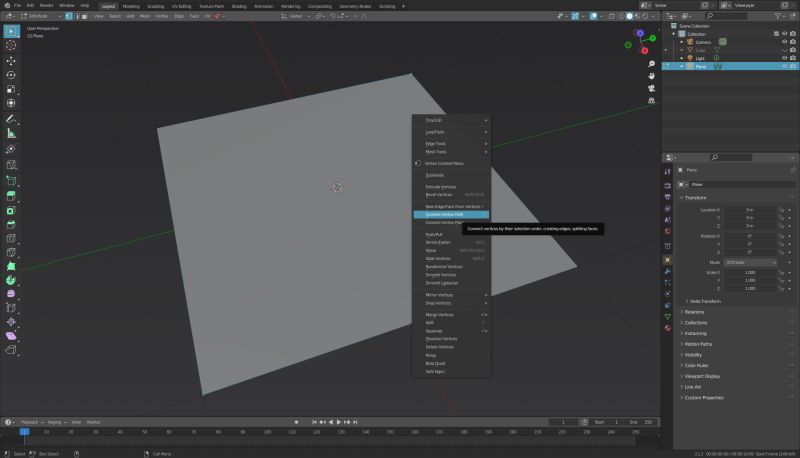Toggle camera view icon in viewport

click(x=652, y=88)
